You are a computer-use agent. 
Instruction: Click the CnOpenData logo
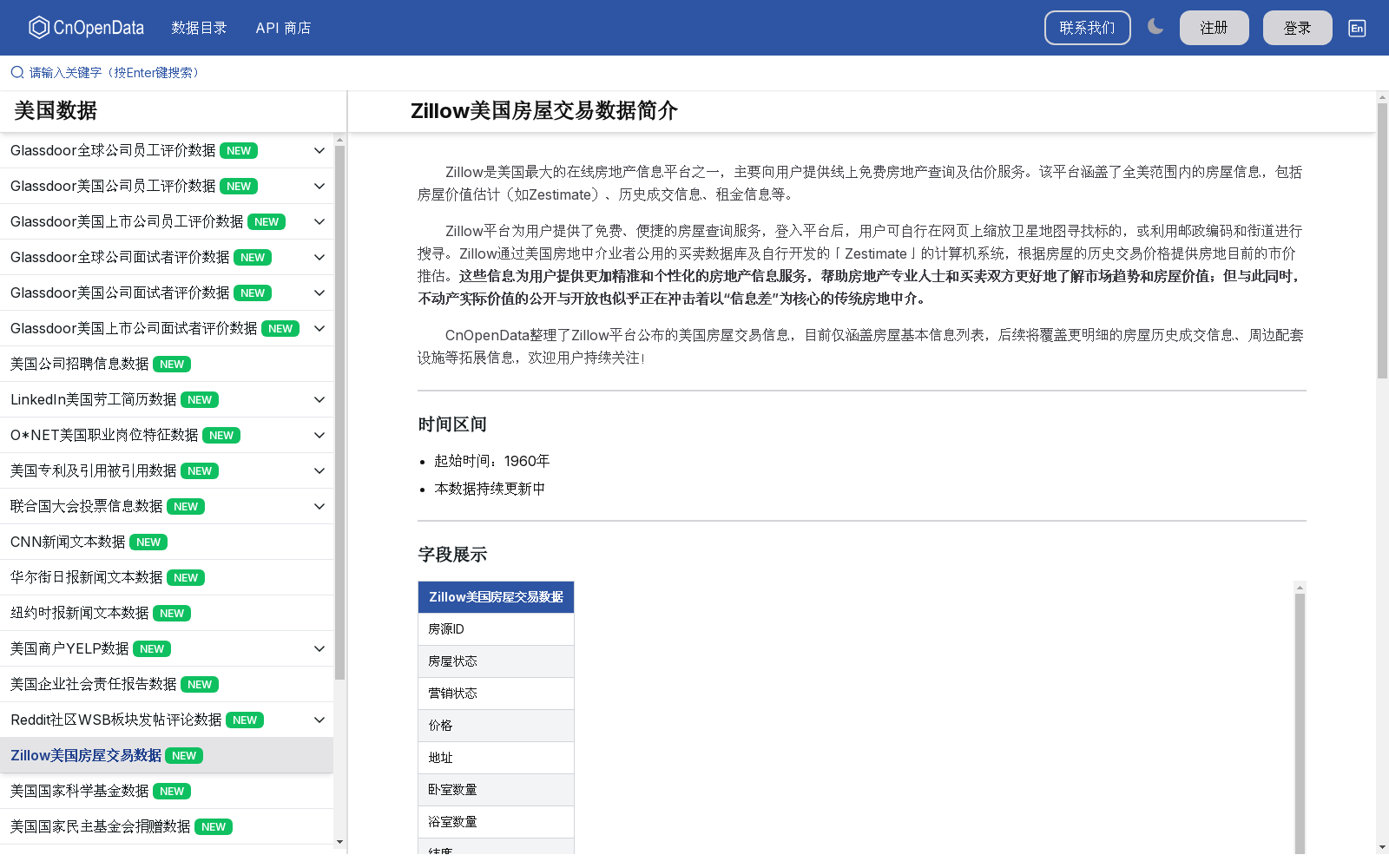click(86, 28)
